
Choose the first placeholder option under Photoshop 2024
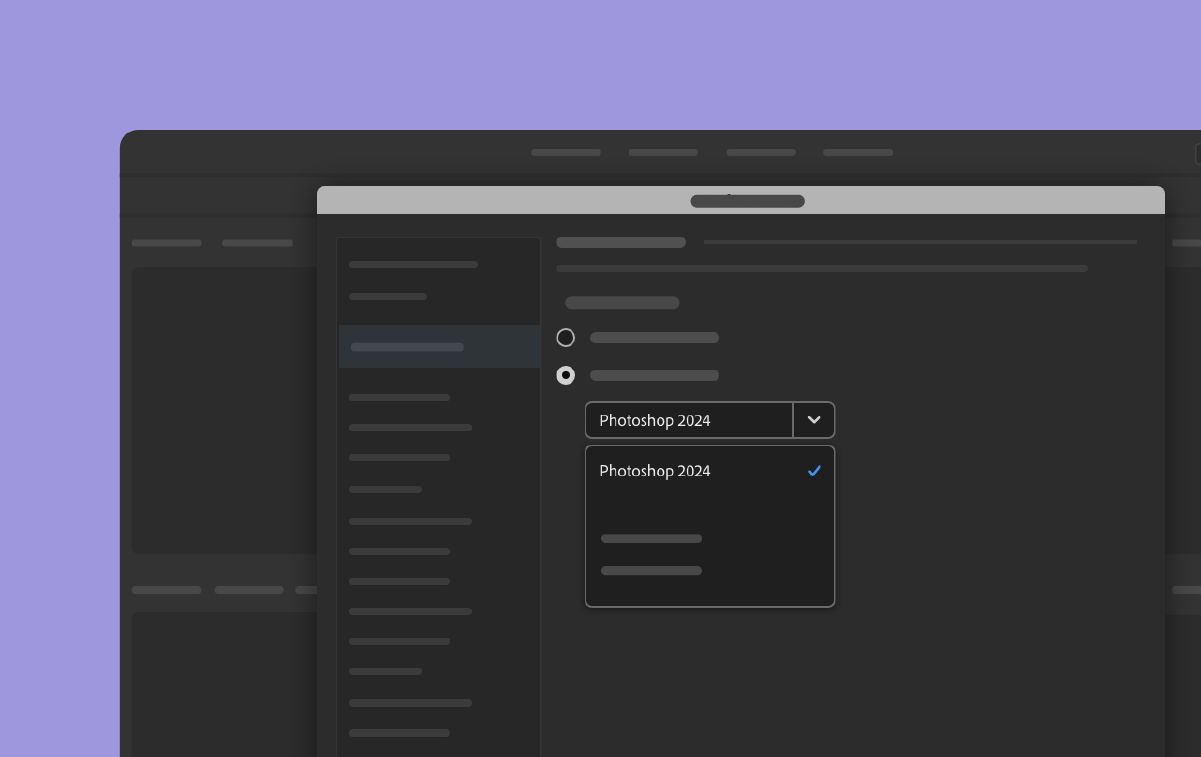[651, 539]
